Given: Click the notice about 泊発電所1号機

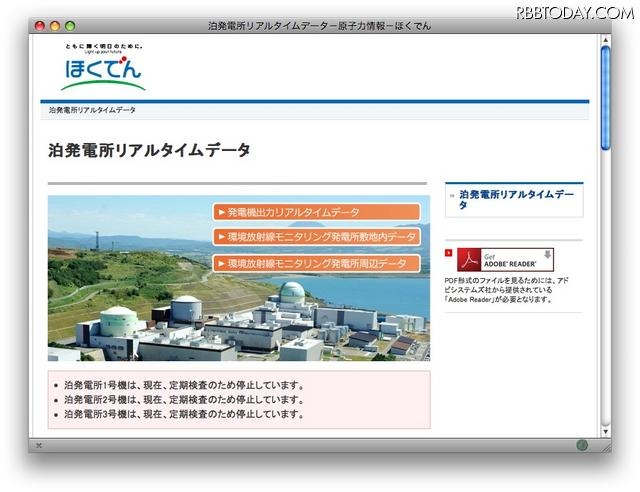Looking at the screenshot, I should (x=184, y=385).
